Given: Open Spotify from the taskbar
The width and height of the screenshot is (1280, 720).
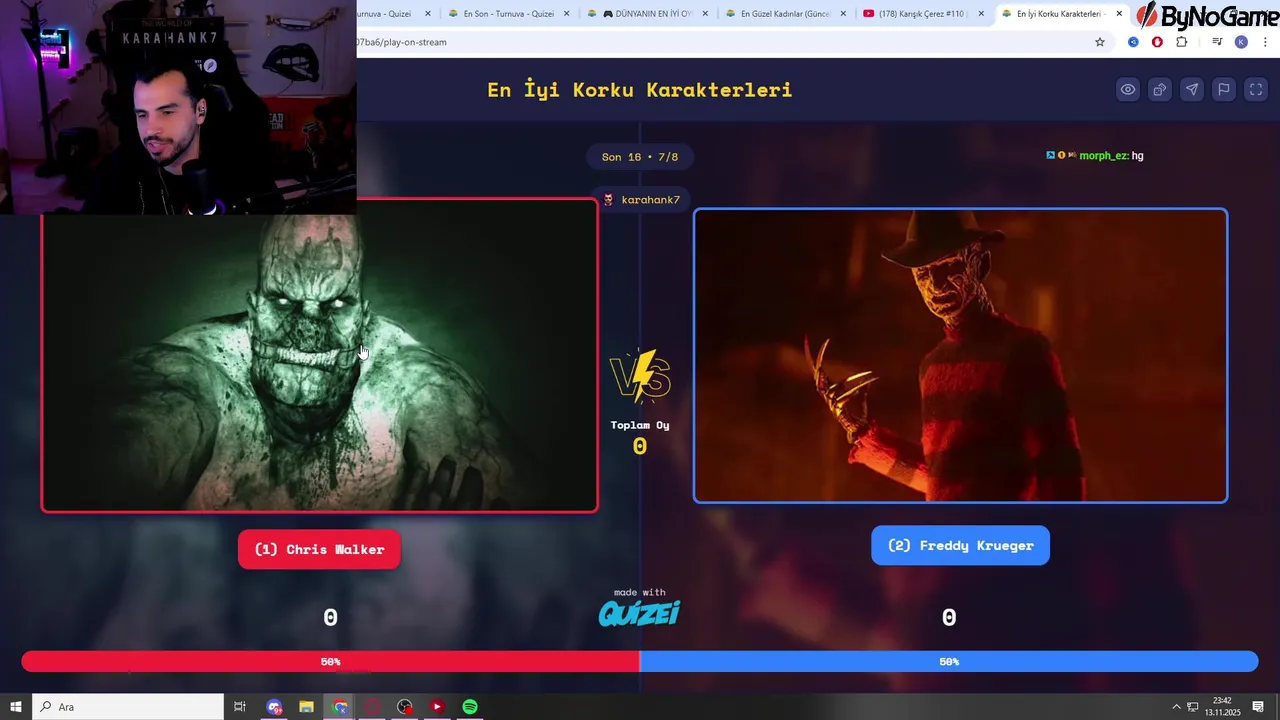Looking at the screenshot, I should (x=470, y=707).
